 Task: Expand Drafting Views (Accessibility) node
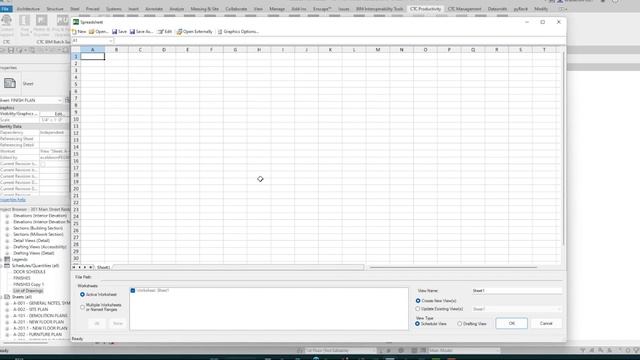click(7, 247)
